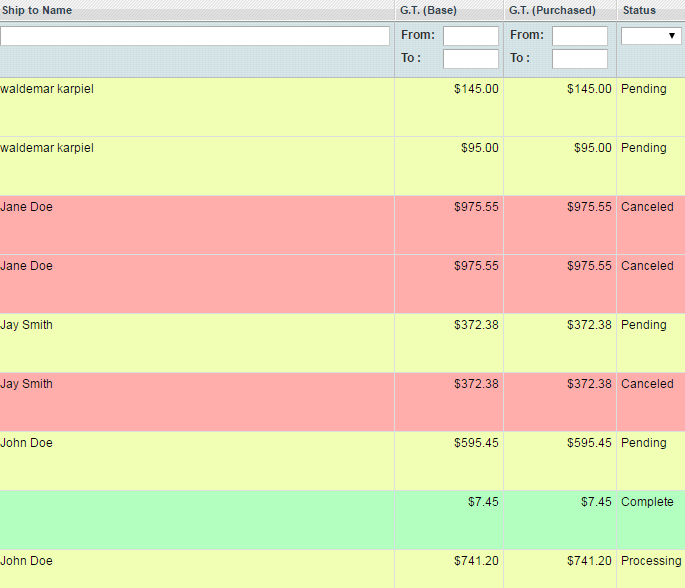This screenshot has height=588, width=685.
Task: Focus the Ship to Name filter field
Action: (x=195, y=36)
